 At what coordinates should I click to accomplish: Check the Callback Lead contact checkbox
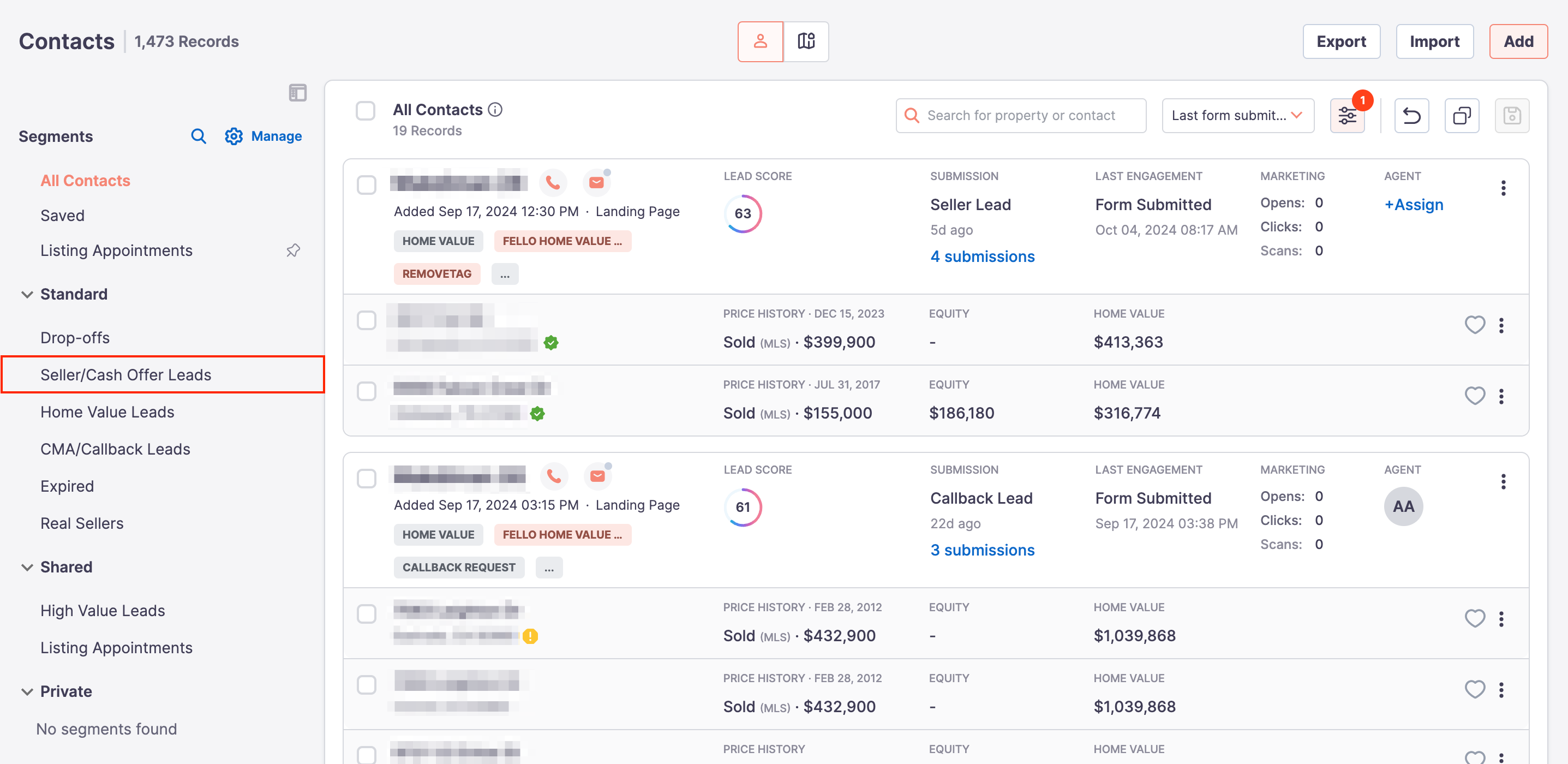coord(367,479)
